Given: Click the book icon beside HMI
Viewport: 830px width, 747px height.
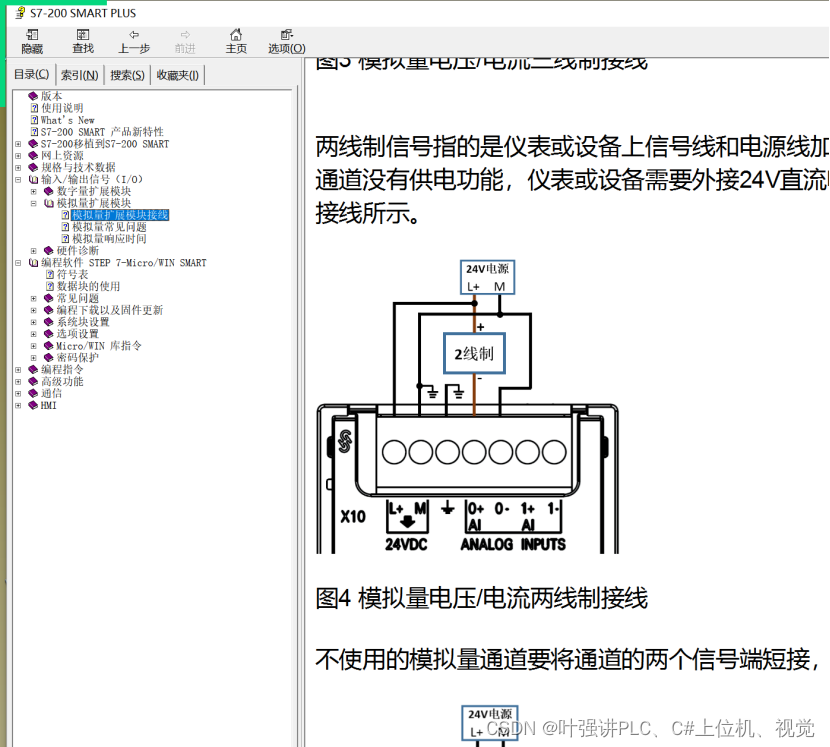Looking at the screenshot, I should click(x=33, y=406).
